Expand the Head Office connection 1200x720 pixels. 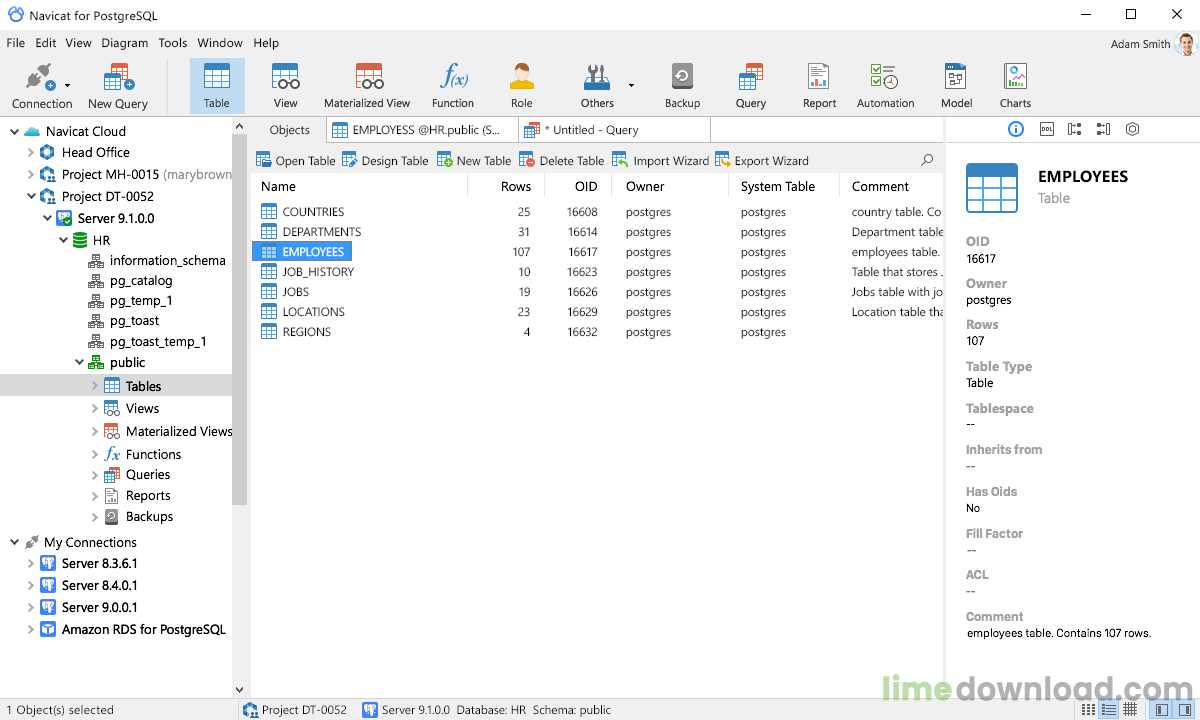click(29, 152)
